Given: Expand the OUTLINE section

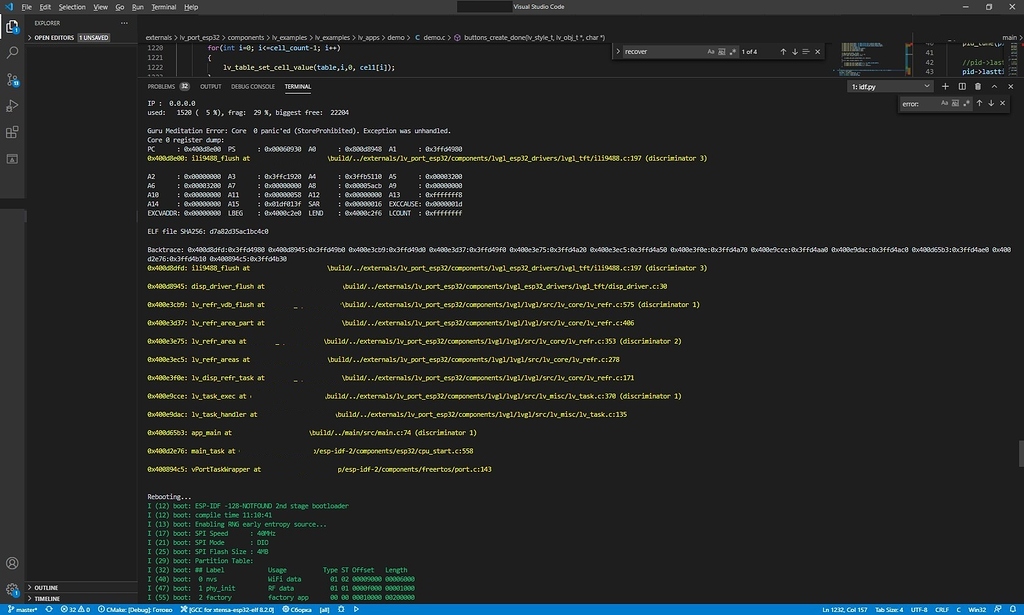Looking at the screenshot, I should (45, 588).
